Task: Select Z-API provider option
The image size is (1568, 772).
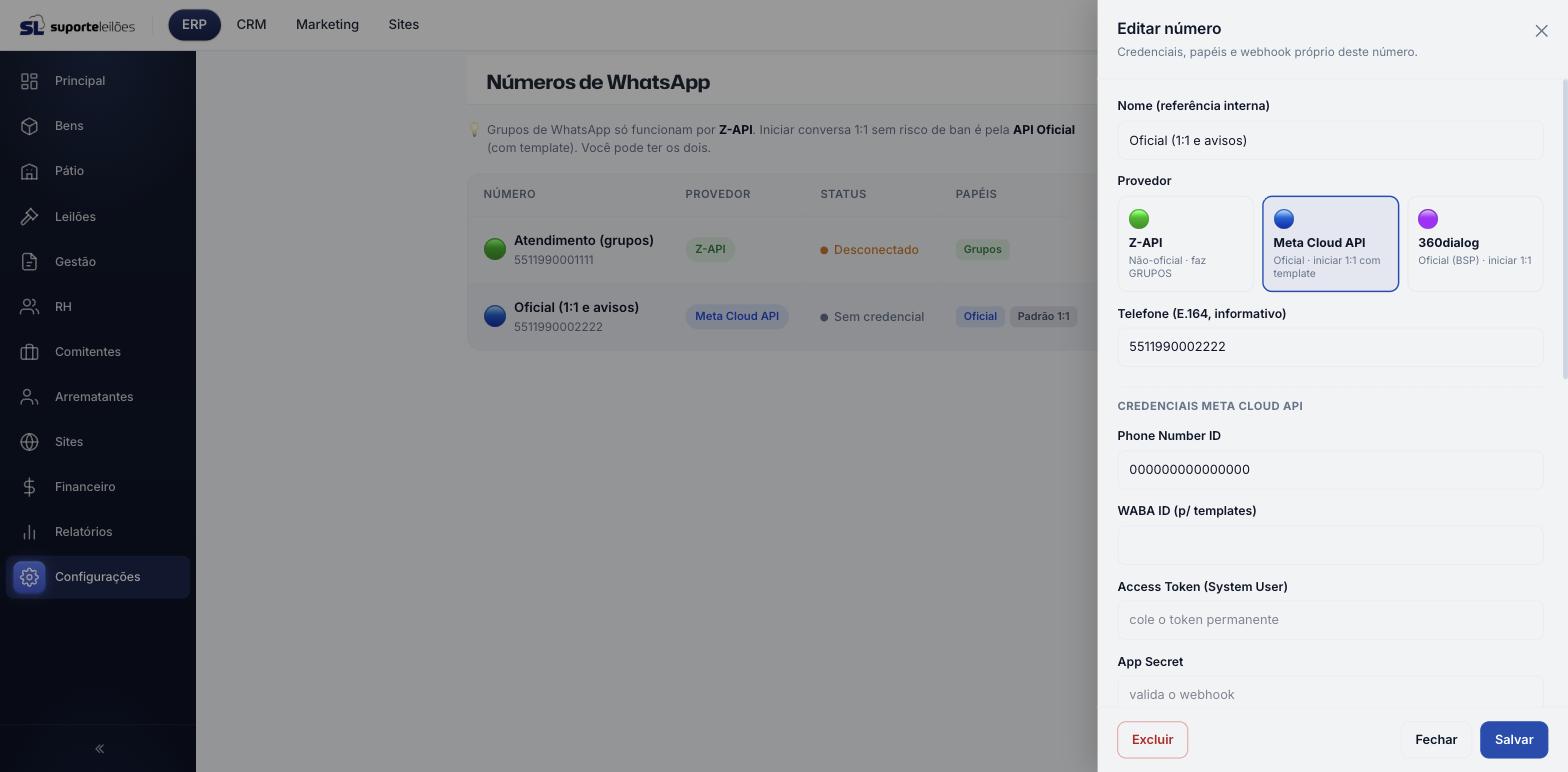Action: pos(1185,244)
